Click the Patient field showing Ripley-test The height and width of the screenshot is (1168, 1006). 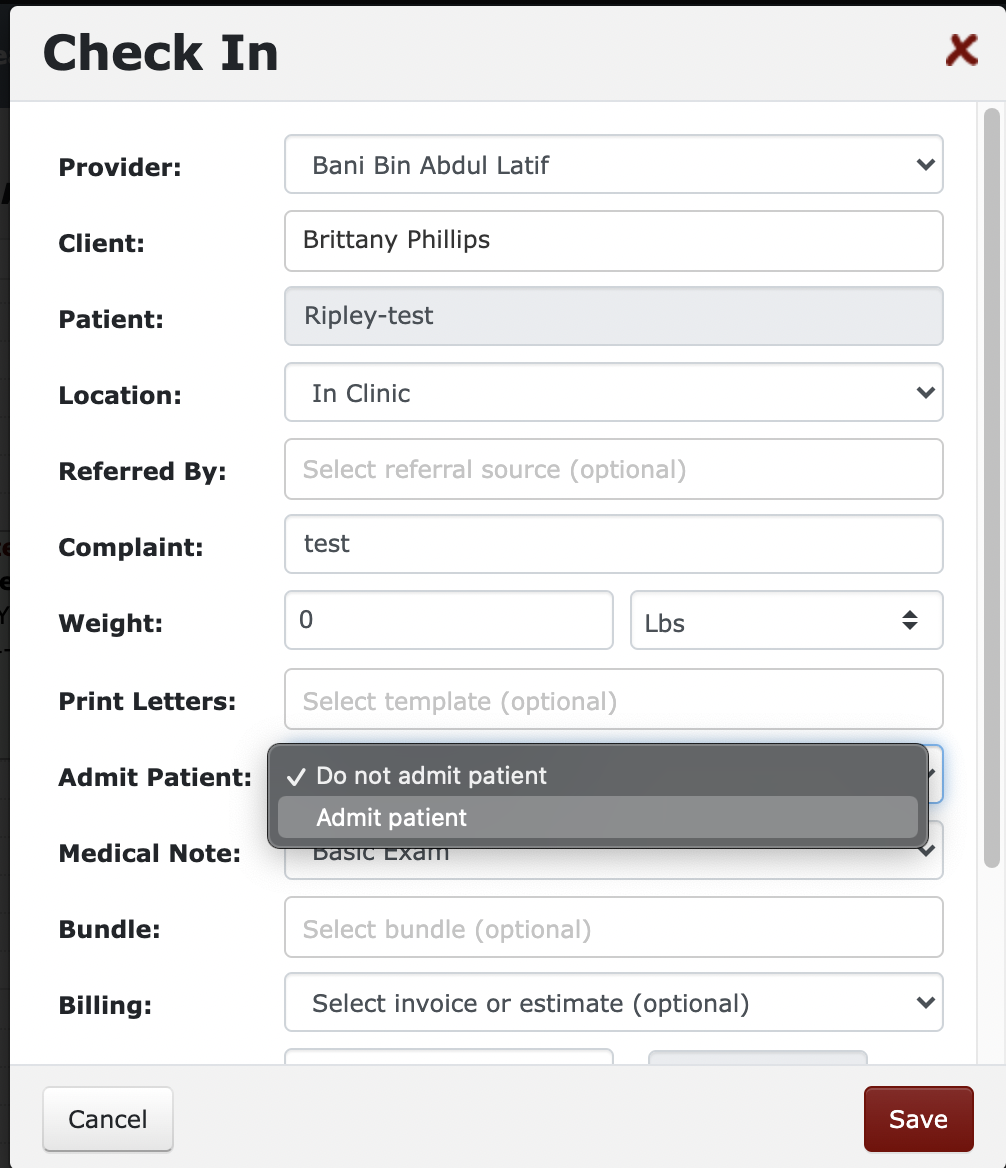(612, 317)
